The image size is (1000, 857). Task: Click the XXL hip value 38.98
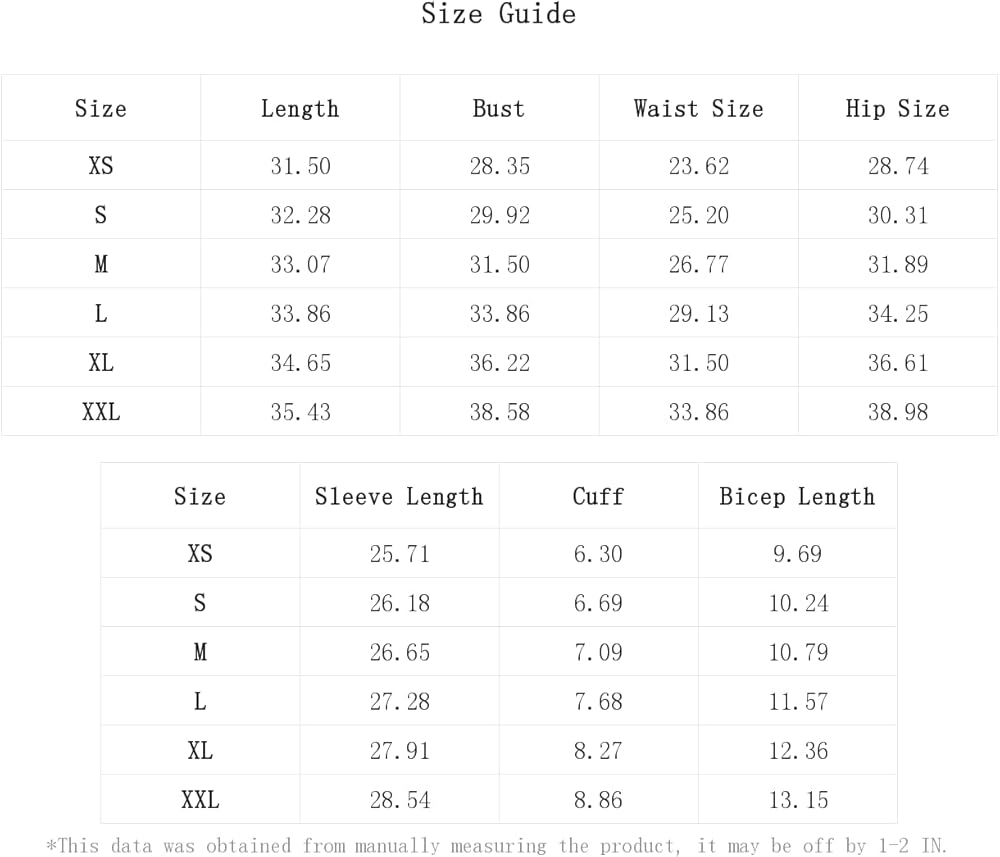coord(898,412)
